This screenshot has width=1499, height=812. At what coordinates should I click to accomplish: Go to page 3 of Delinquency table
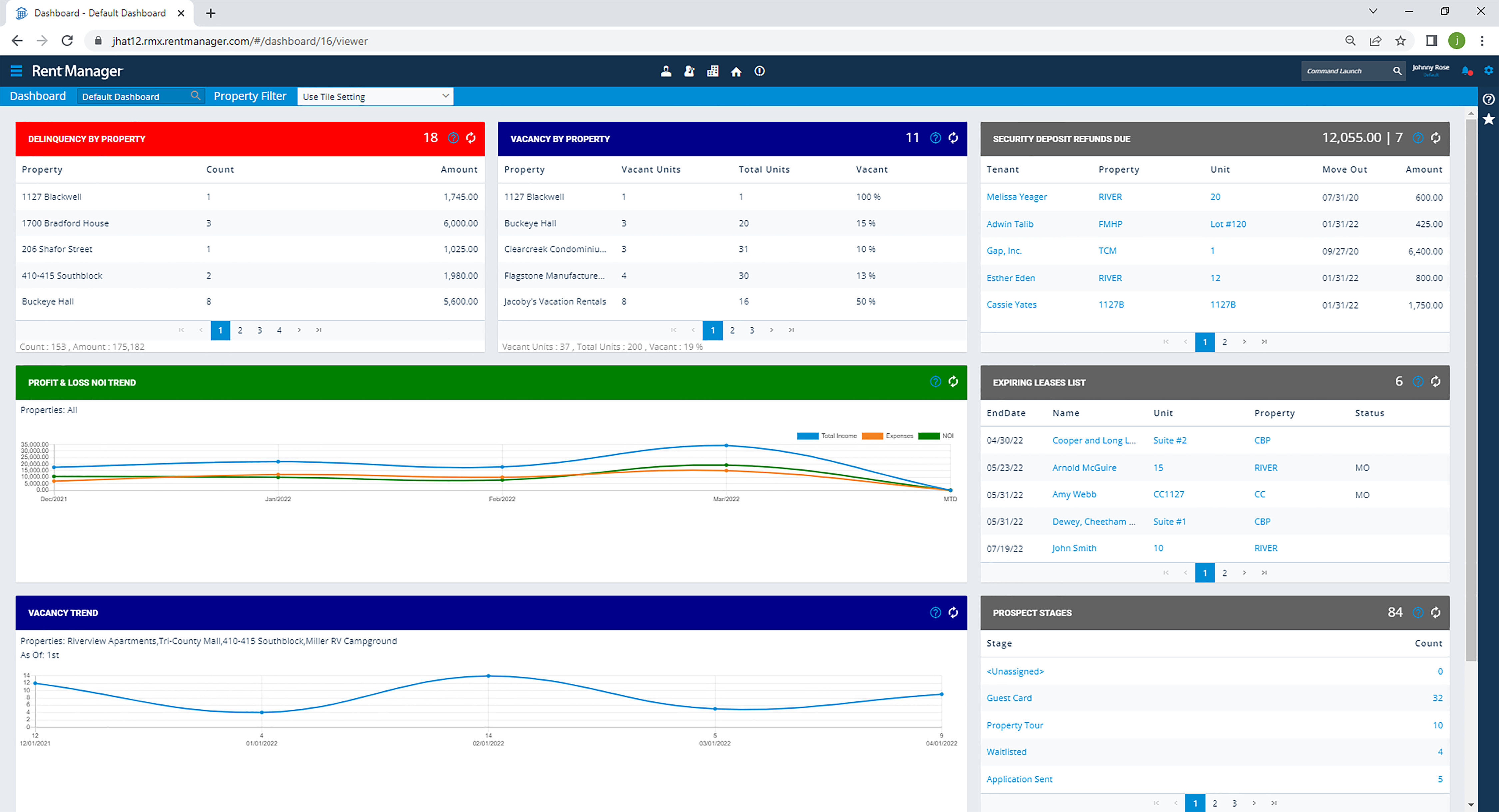259,330
